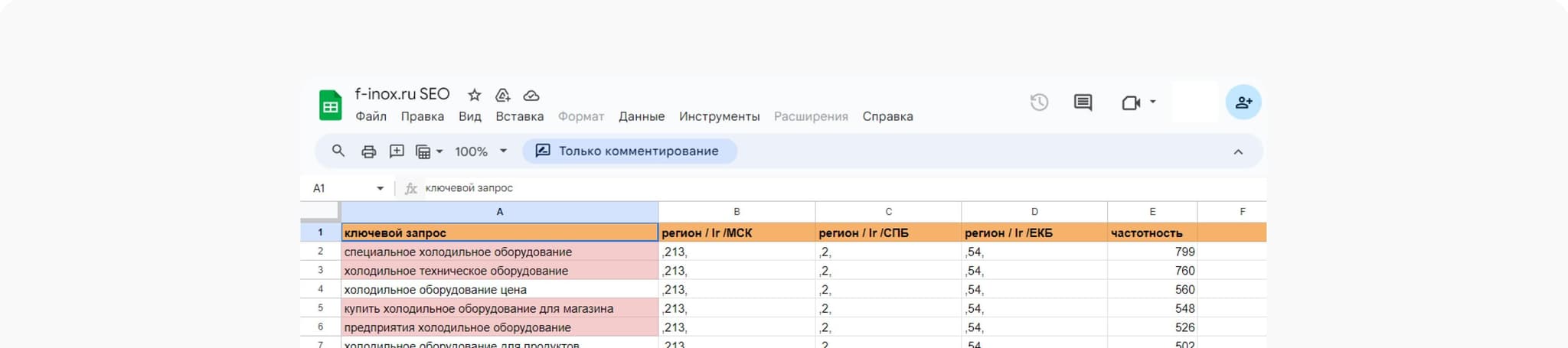Open version history clock icon
Screen dimensions: 1568x348
[1038, 102]
